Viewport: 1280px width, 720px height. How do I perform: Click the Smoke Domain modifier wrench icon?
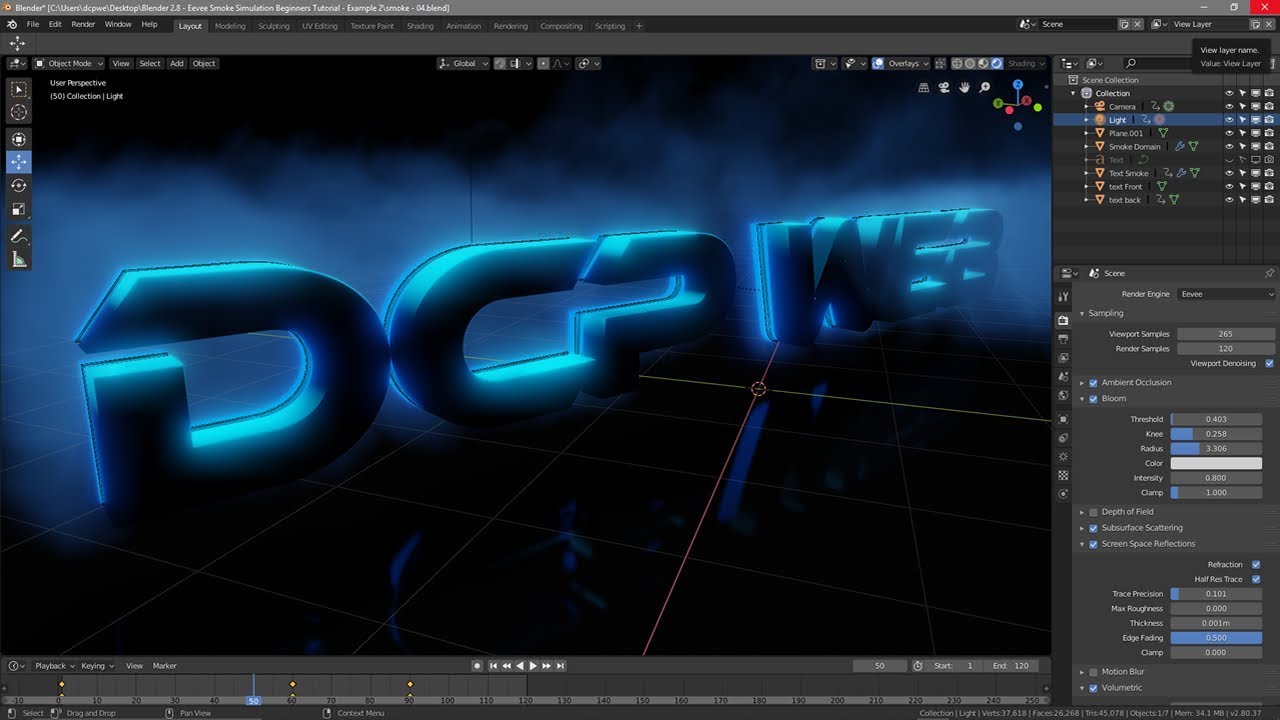coord(1180,146)
